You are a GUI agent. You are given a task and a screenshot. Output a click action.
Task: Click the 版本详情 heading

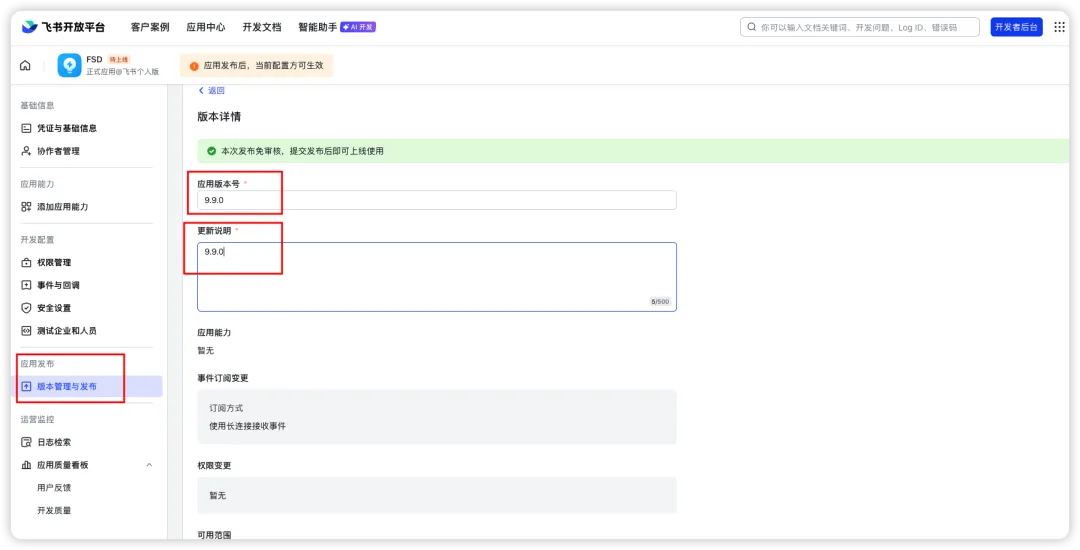coord(219,116)
